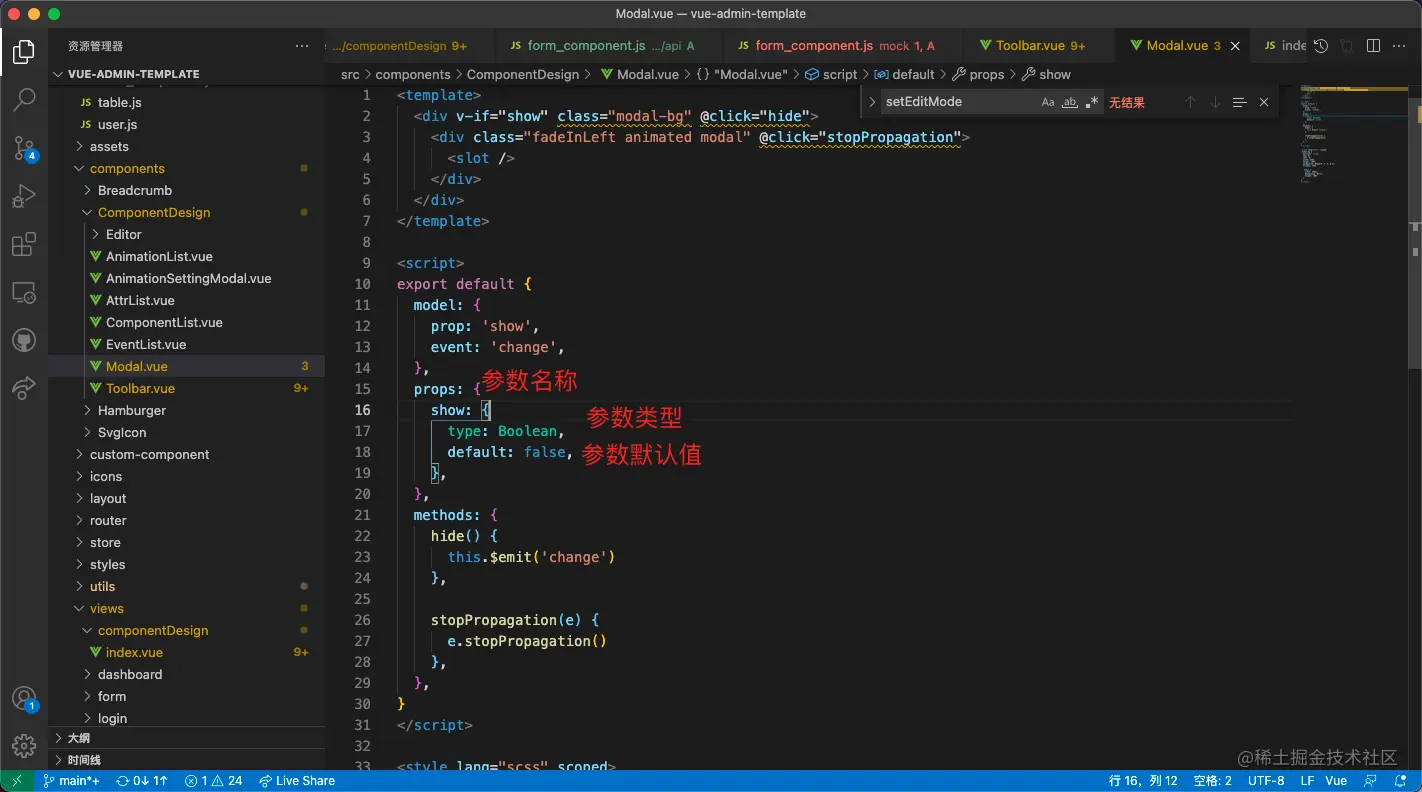Toggle match case in find widget
Viewport: 1422px width, 792px height.
1048,102
